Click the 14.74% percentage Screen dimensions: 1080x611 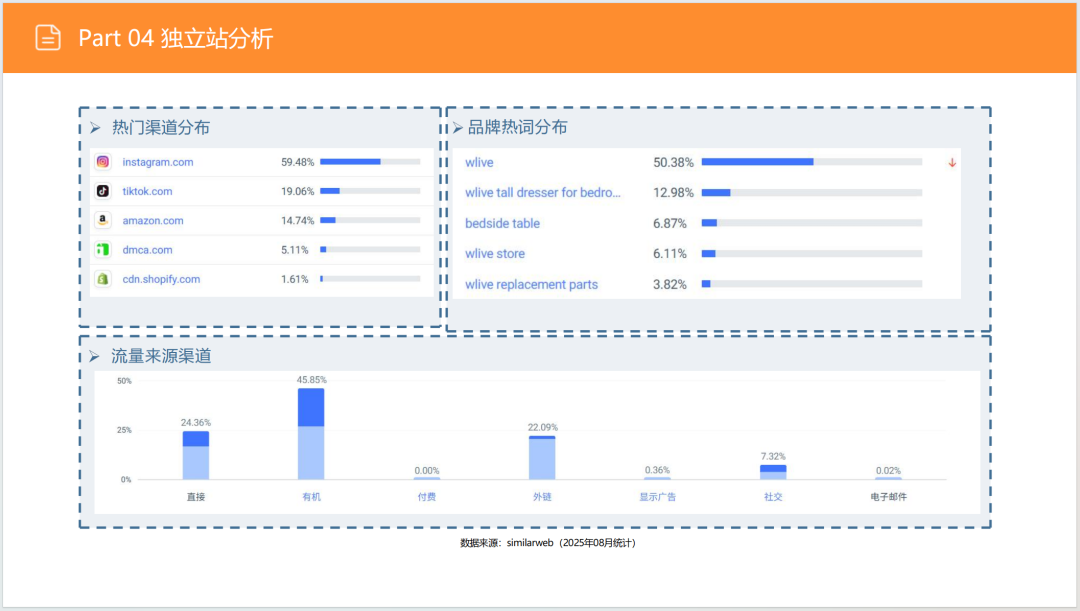(x=298, y=220)
